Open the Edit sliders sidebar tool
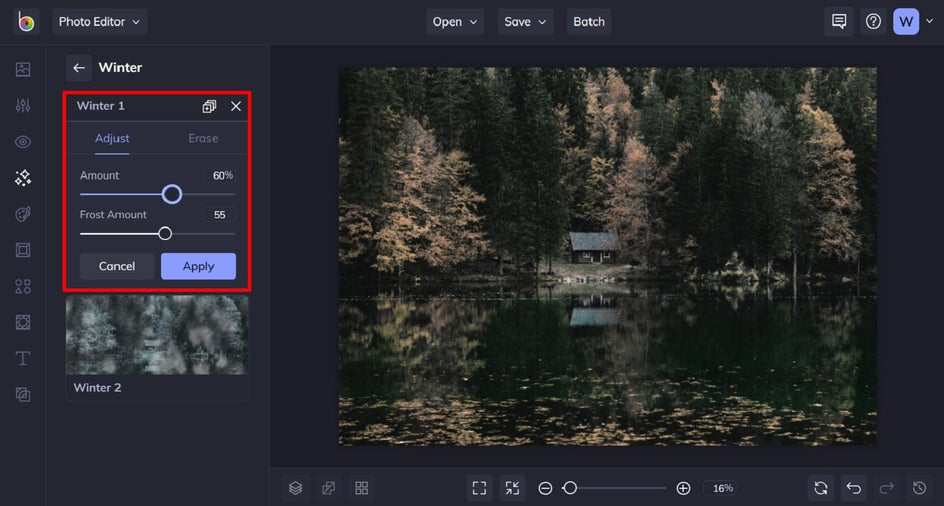The height and width of the screenshot is (506, 944). tap(23, 105)
